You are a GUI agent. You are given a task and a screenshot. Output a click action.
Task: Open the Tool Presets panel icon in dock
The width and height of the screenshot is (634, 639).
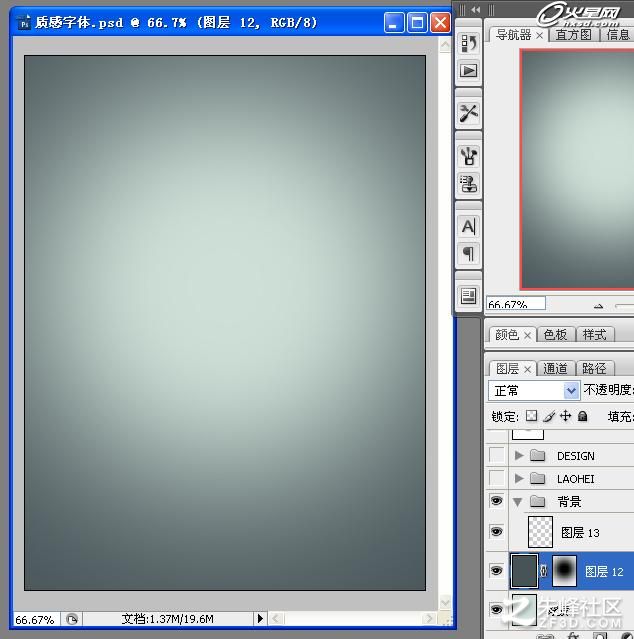coord(468,113)
